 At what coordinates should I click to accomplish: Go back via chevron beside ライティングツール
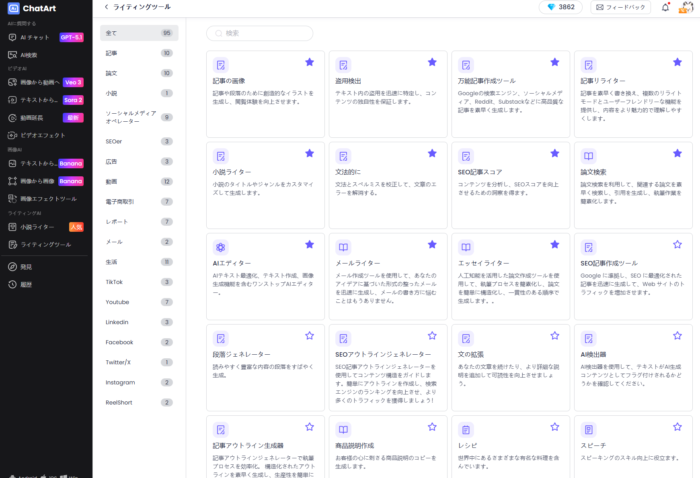tap(106, 7)
